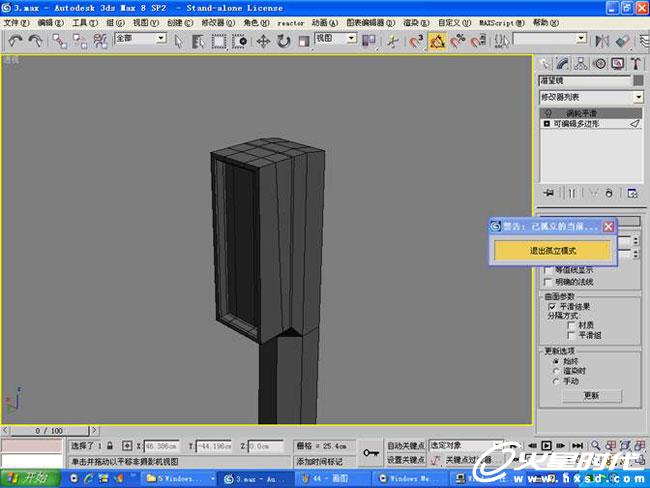
Task: Open the Utilities hammer panel tab
Action: (x=636, y=64)
